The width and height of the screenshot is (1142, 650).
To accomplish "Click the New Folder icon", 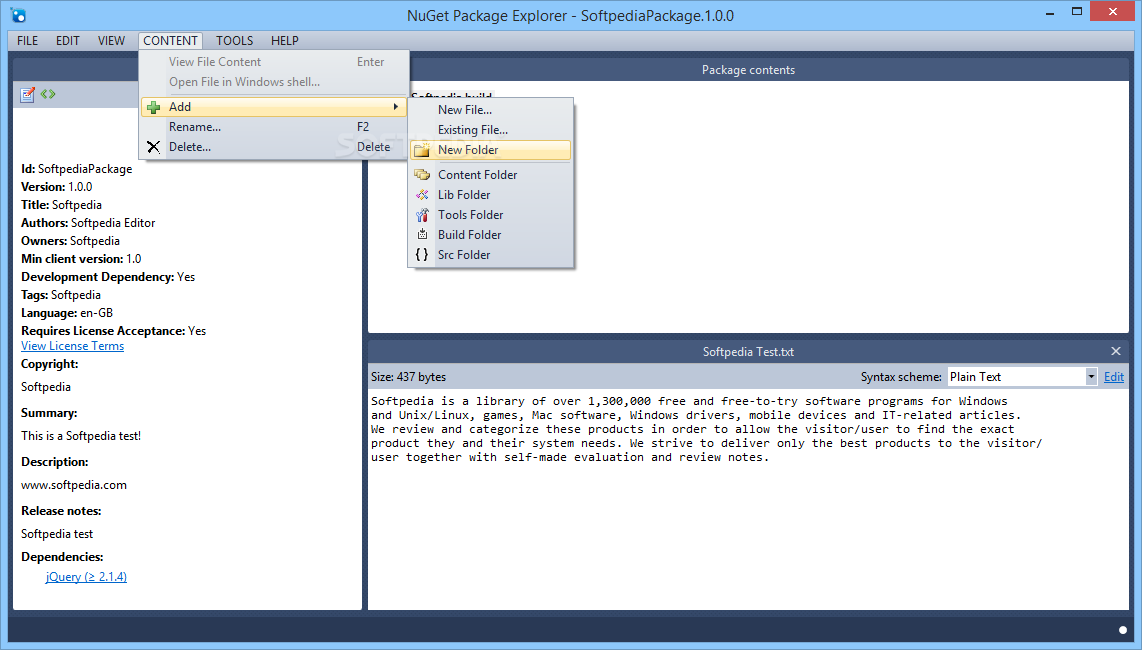I will 422,150.
